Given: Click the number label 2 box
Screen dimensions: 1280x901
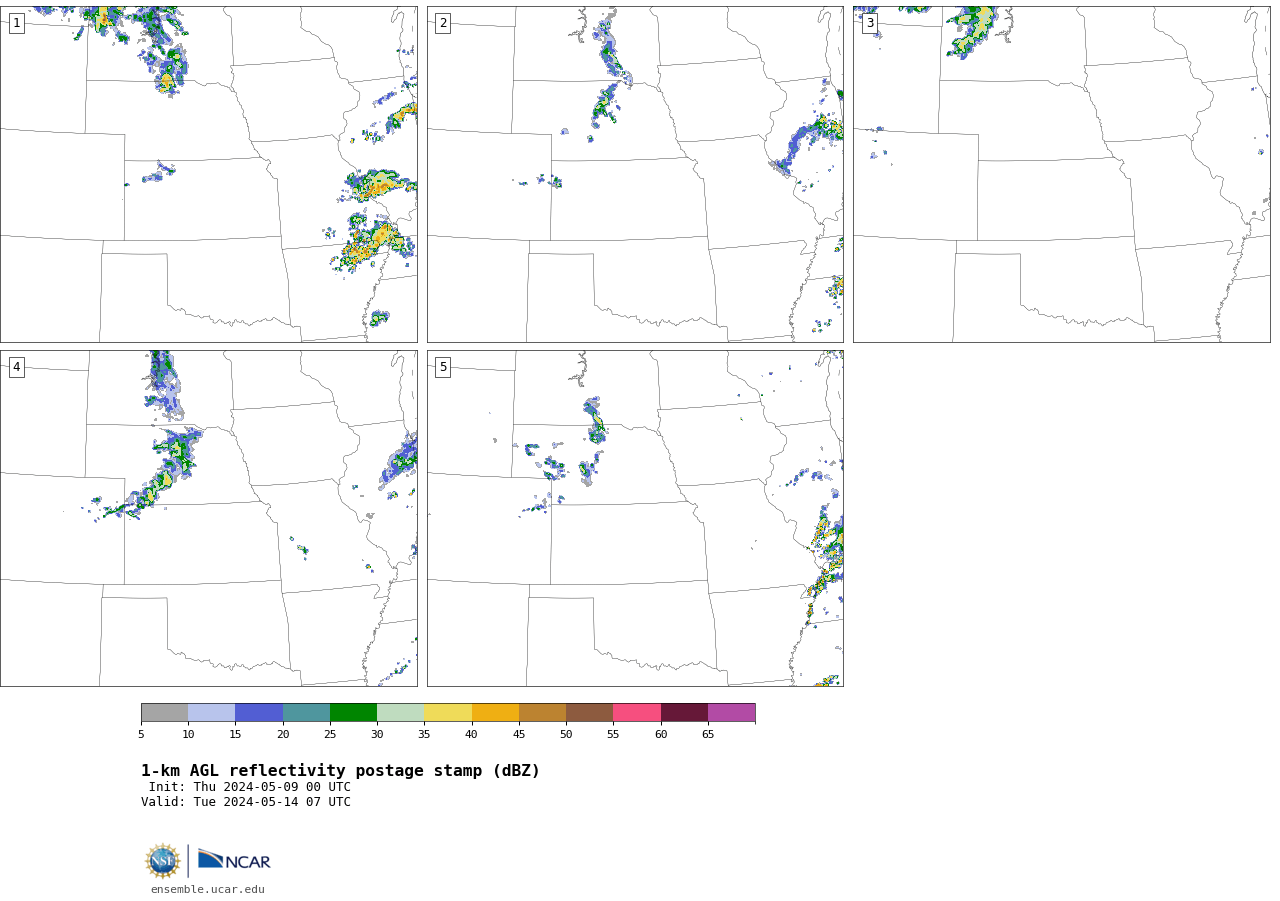Looking at the screenshot, I should point(443,23).
